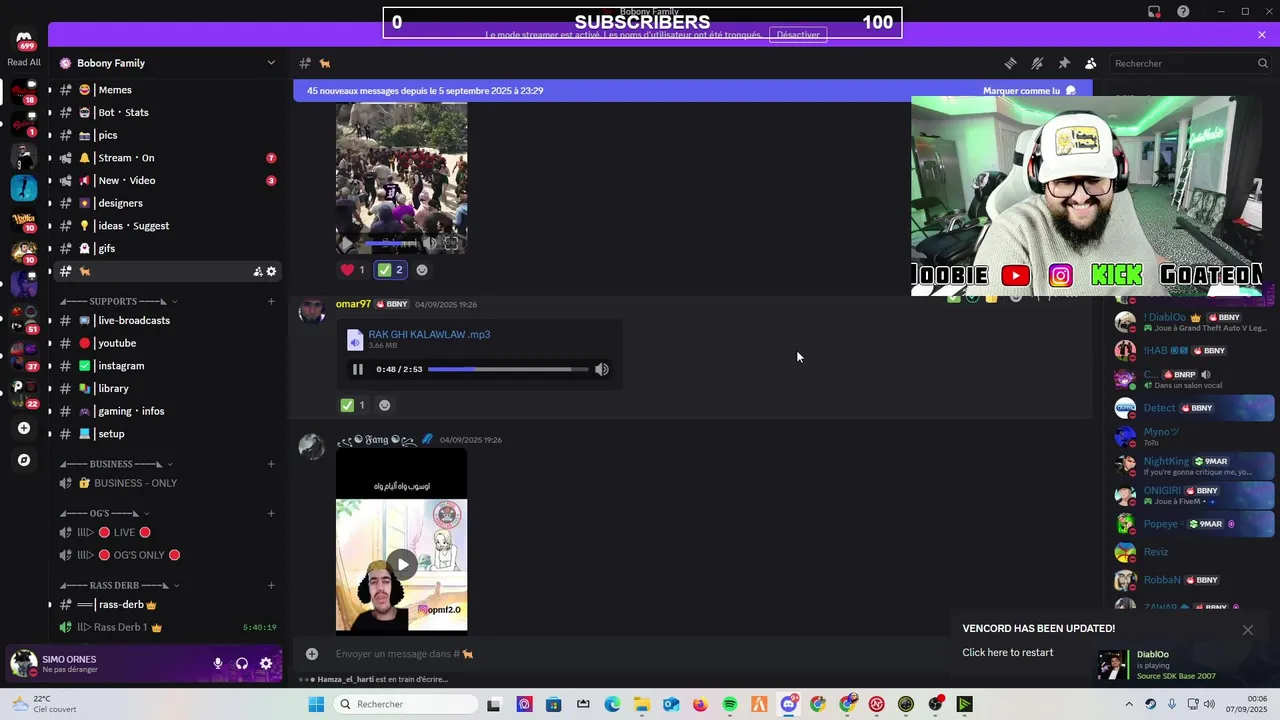This screenshot has height=720, width=1280.
Task: Click Désactiver to turn off streamer mode
Action: (x=798, y=35)
